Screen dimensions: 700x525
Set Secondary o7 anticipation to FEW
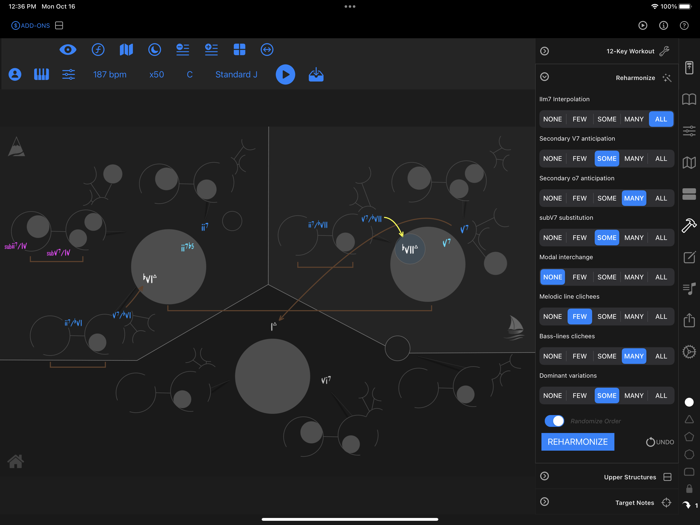(579, 198)
